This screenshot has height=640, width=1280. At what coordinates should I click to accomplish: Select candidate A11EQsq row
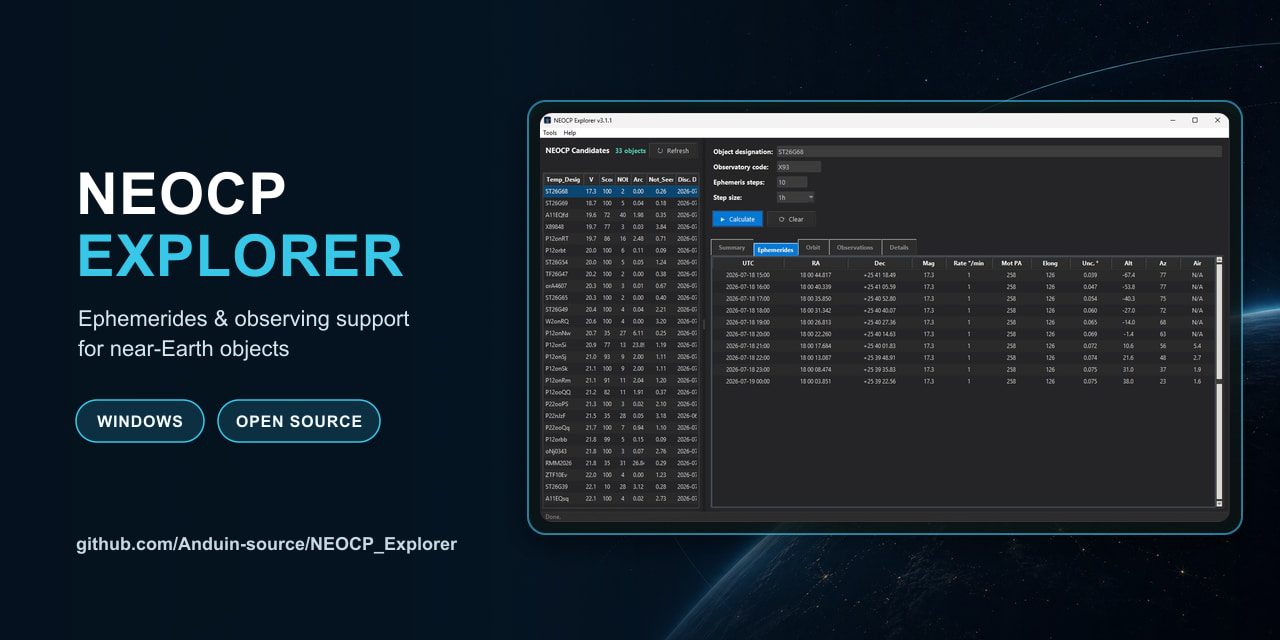[x=621, y=498]
